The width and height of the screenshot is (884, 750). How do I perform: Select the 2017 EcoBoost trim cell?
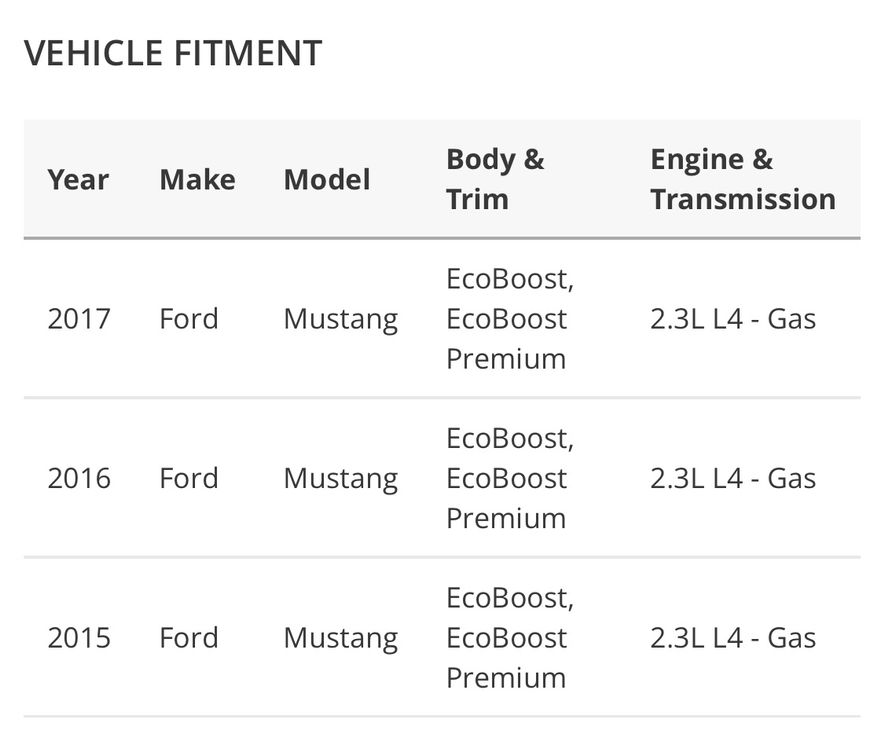[x=510, y=319]
